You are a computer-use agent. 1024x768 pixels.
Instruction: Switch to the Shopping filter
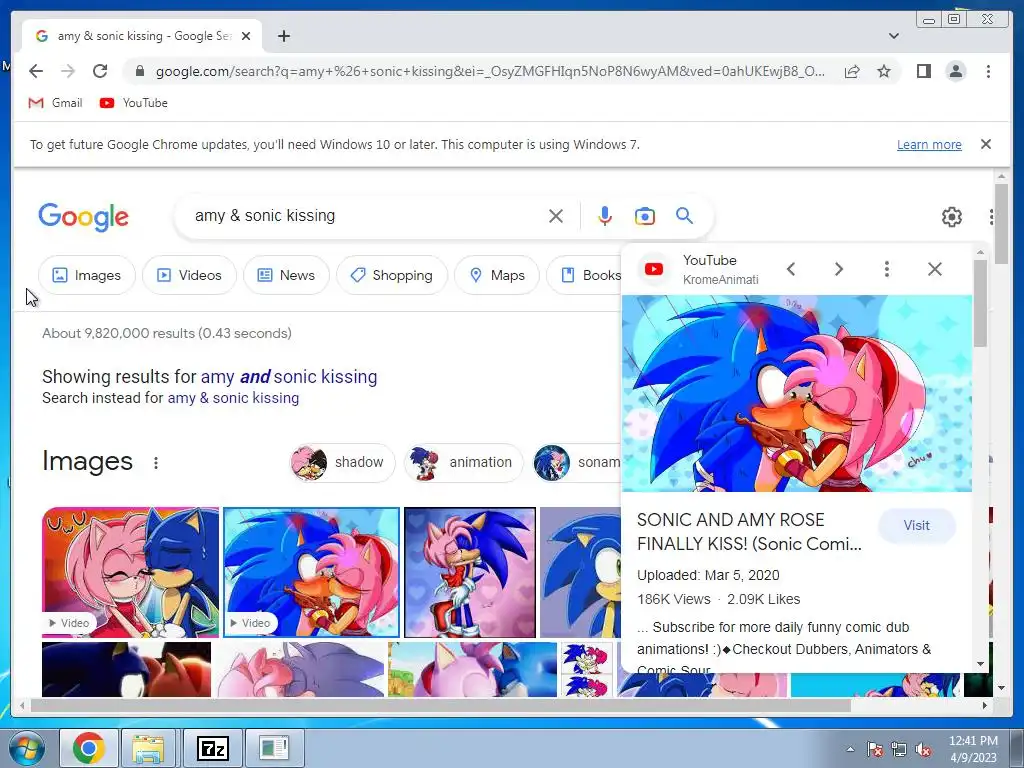392,275
